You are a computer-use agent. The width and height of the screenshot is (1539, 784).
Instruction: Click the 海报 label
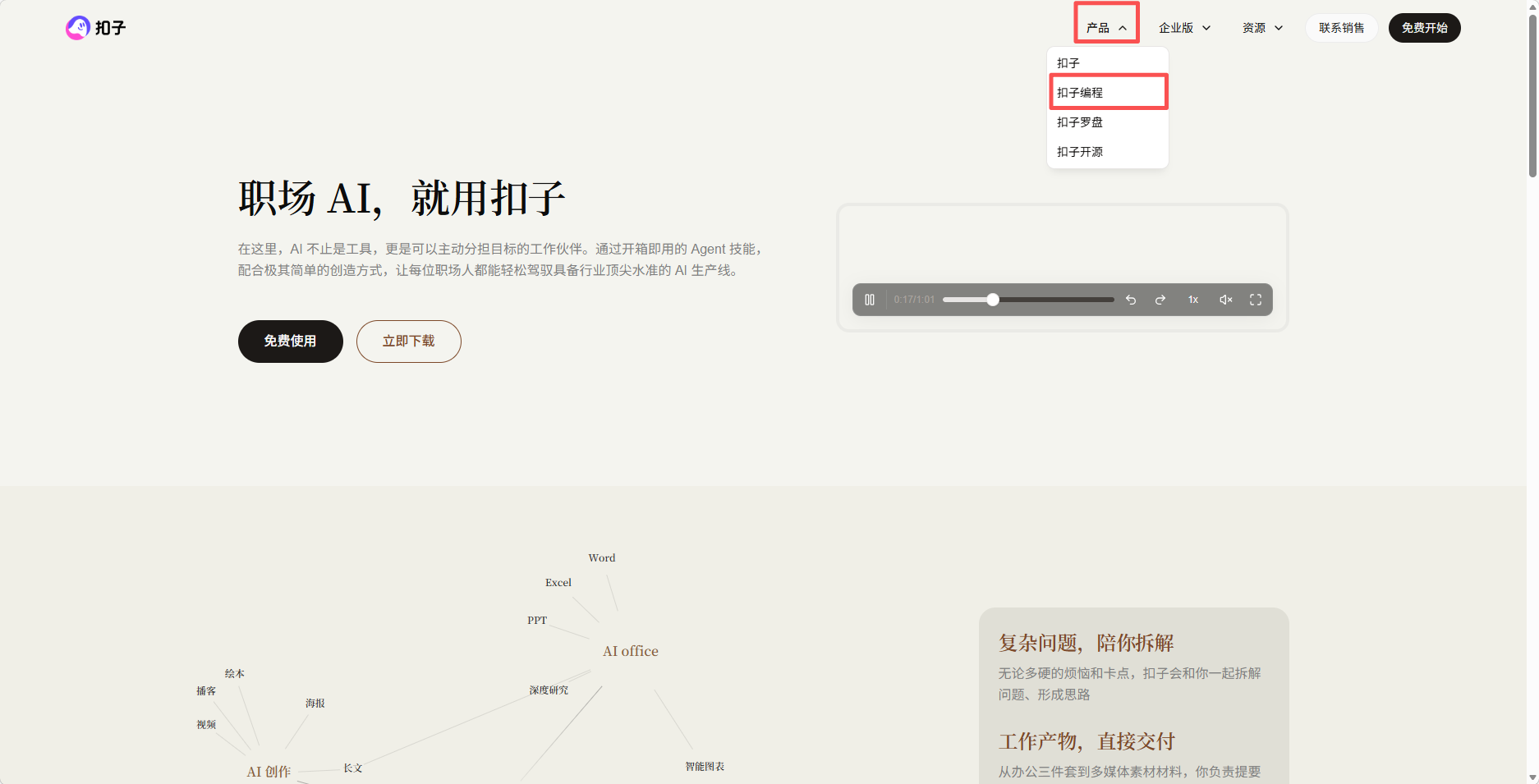click(315, 704)
